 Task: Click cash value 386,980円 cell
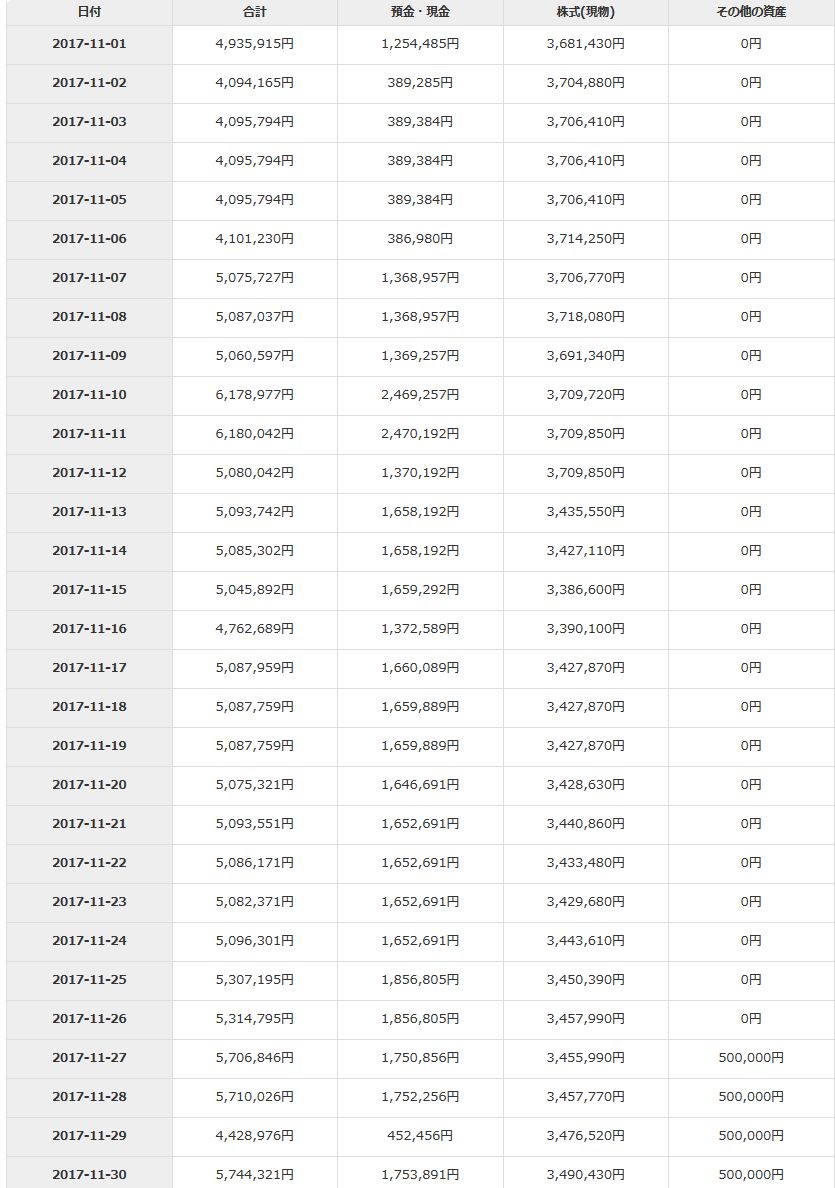(x=420, y=239)
